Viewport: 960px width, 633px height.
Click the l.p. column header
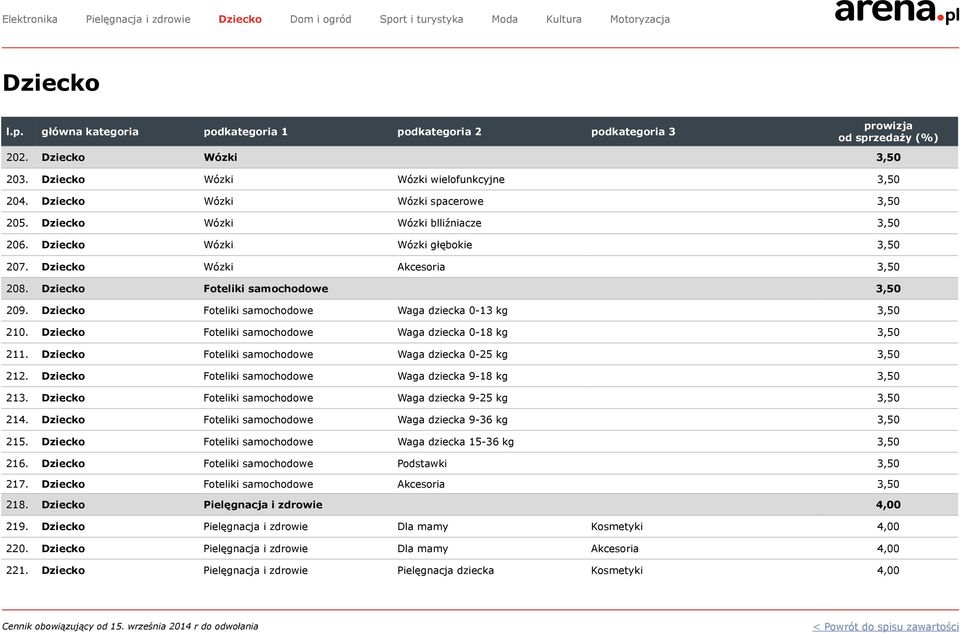(x=15, y=132)
